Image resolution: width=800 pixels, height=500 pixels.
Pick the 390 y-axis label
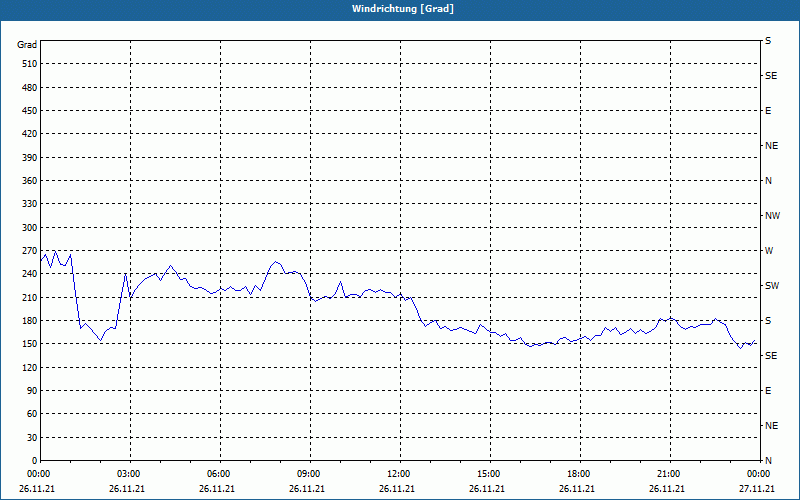[30, 158]
